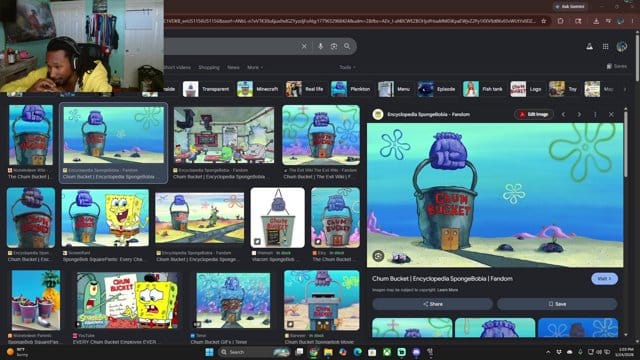Open the Xbox app from the taskbar

387,352
